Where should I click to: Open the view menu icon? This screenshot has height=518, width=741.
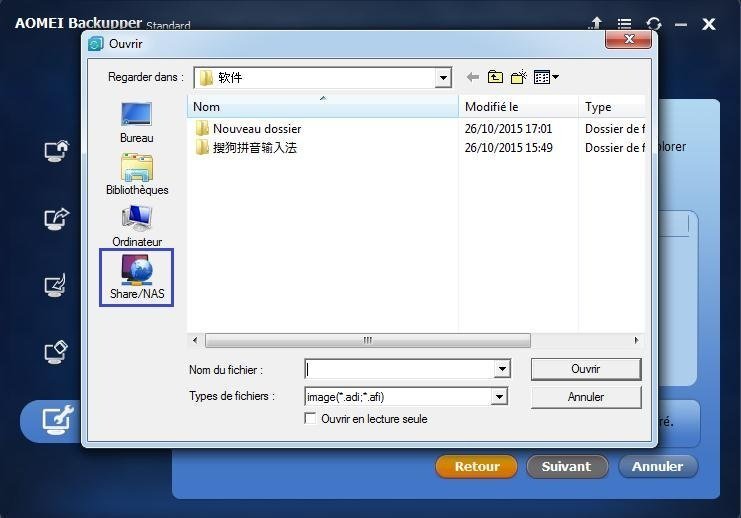pyautogui.click(x=546, y=77)
